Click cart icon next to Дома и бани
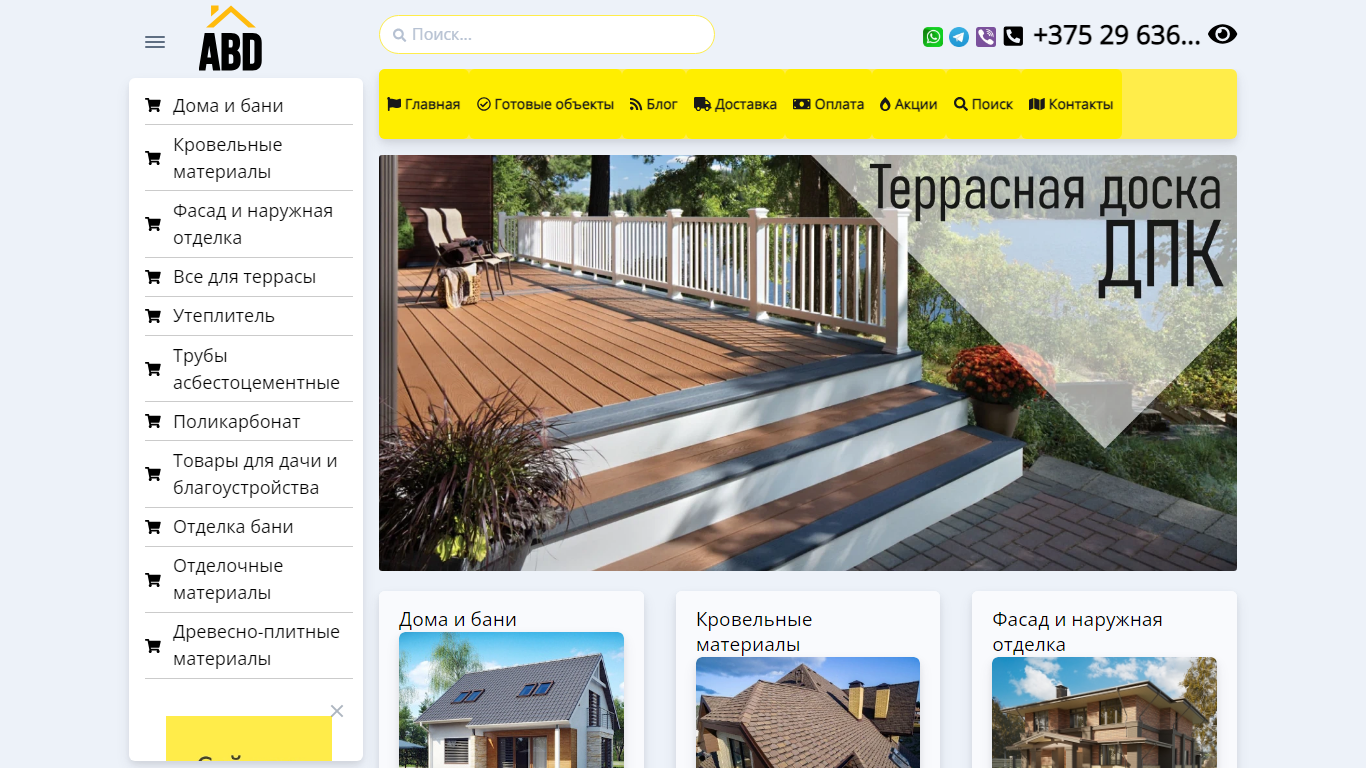Screen dimensions: 1366x768 click(x=153, y=105)
